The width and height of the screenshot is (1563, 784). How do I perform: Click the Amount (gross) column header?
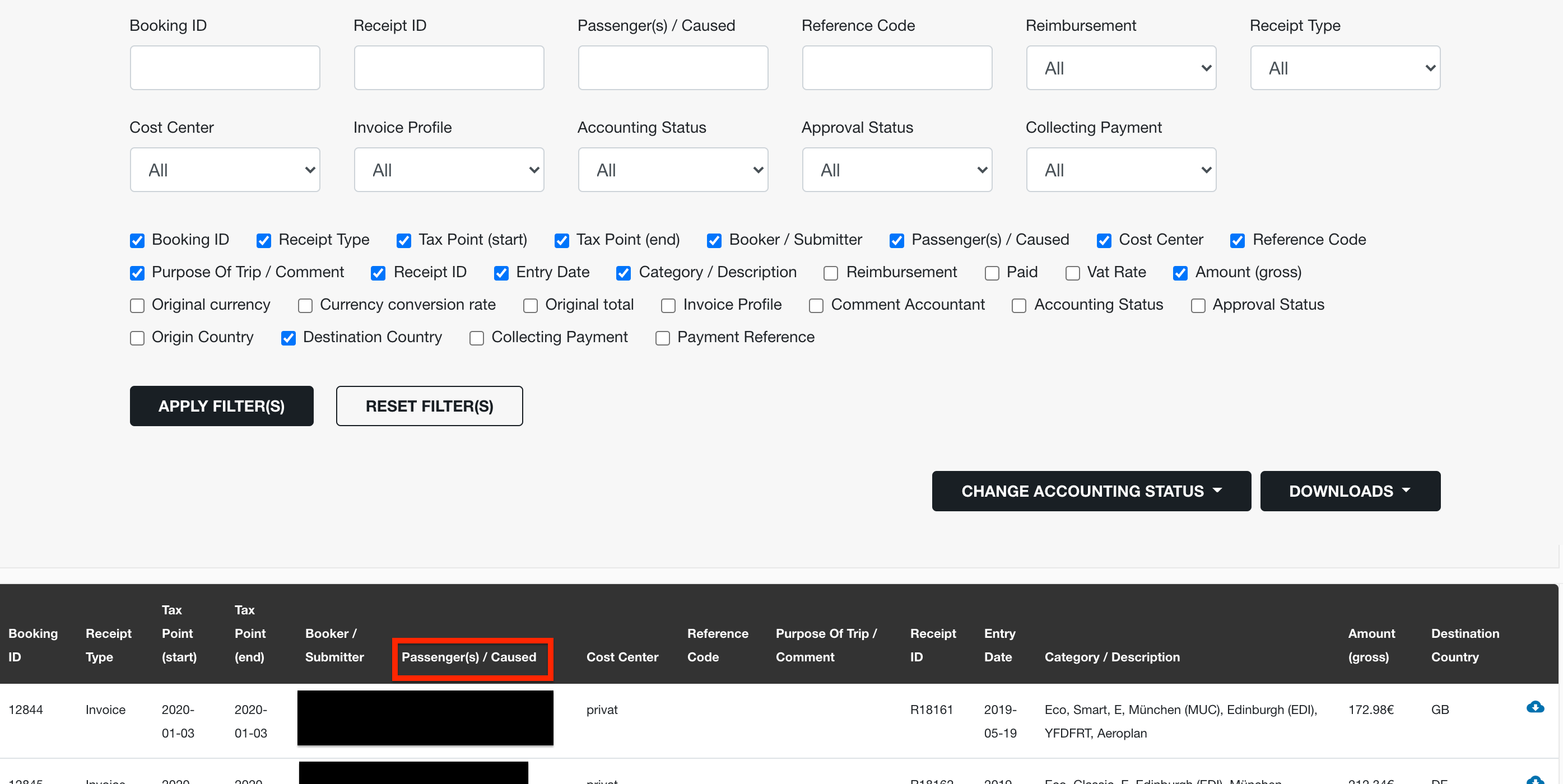(1371, 645)
